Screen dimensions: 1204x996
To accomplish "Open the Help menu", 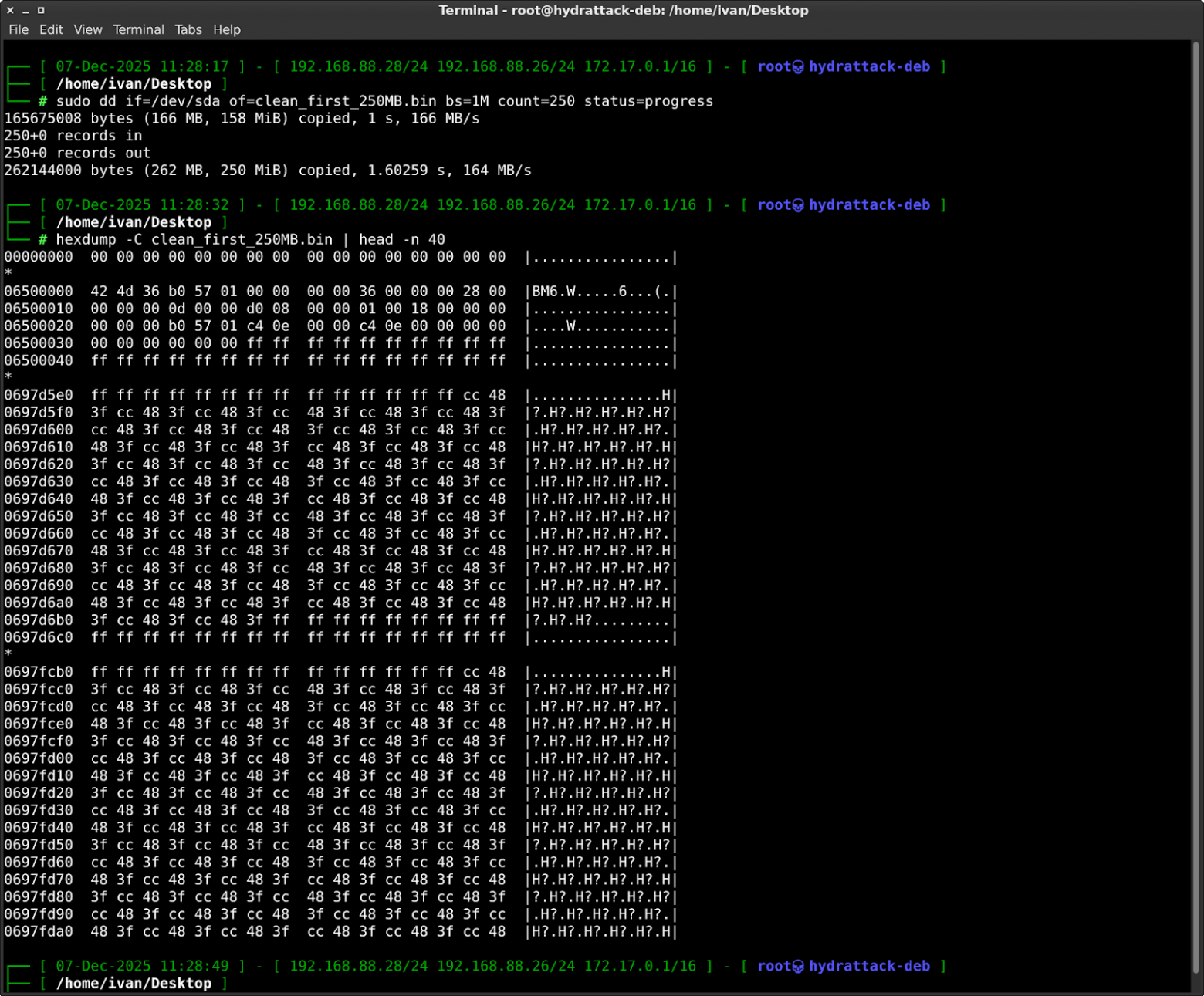I will tap(227, 29).
